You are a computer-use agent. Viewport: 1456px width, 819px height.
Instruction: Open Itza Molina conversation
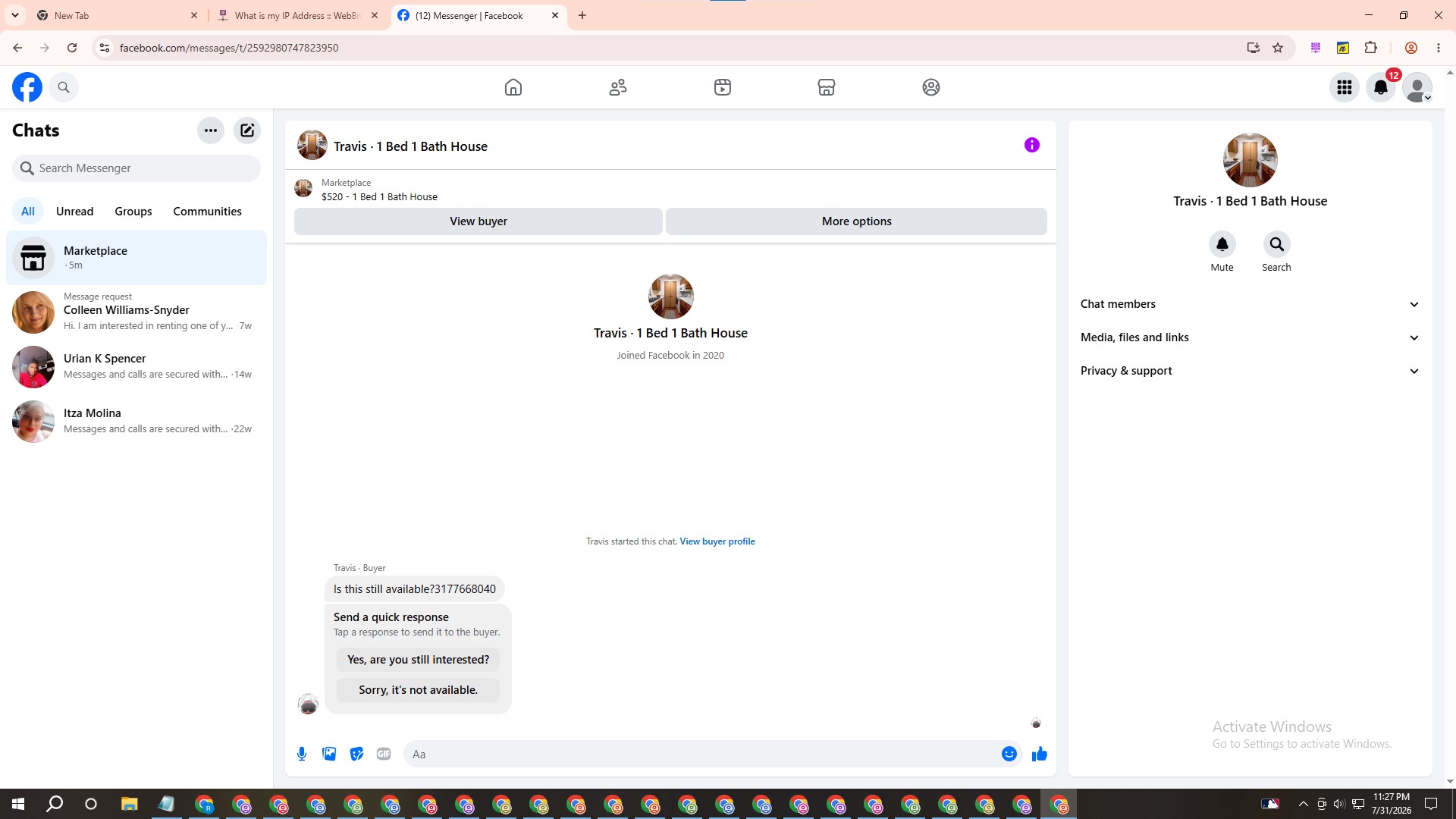pos(136,422)
